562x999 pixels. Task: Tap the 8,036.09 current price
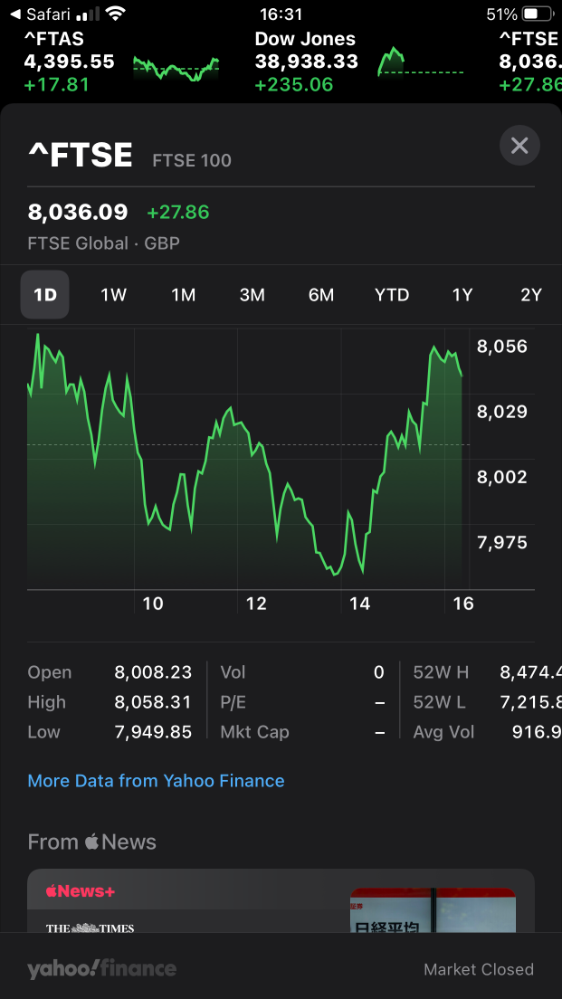pos(78,212)
